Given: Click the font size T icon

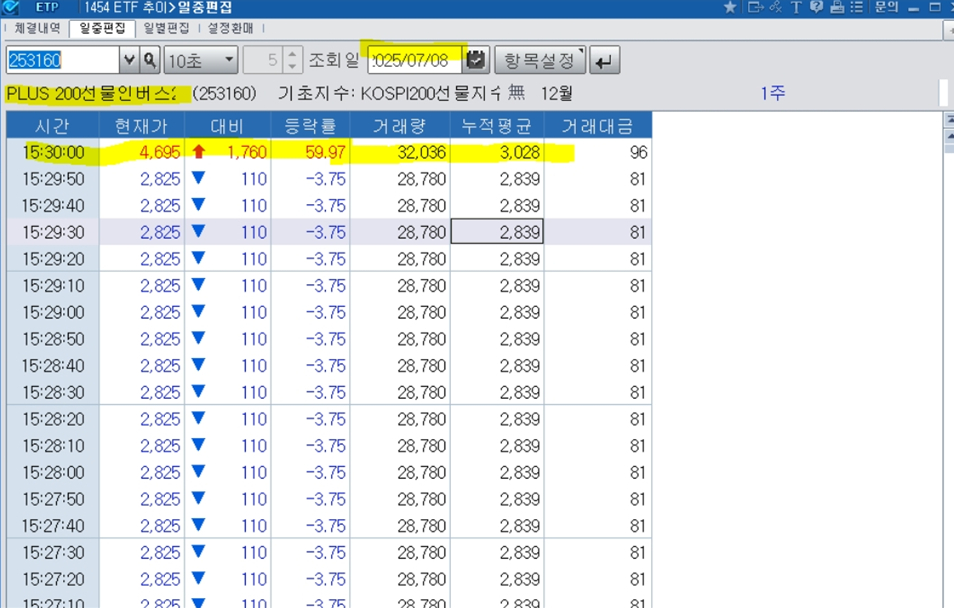Looking at the screenshot, I should click(796, 7).
